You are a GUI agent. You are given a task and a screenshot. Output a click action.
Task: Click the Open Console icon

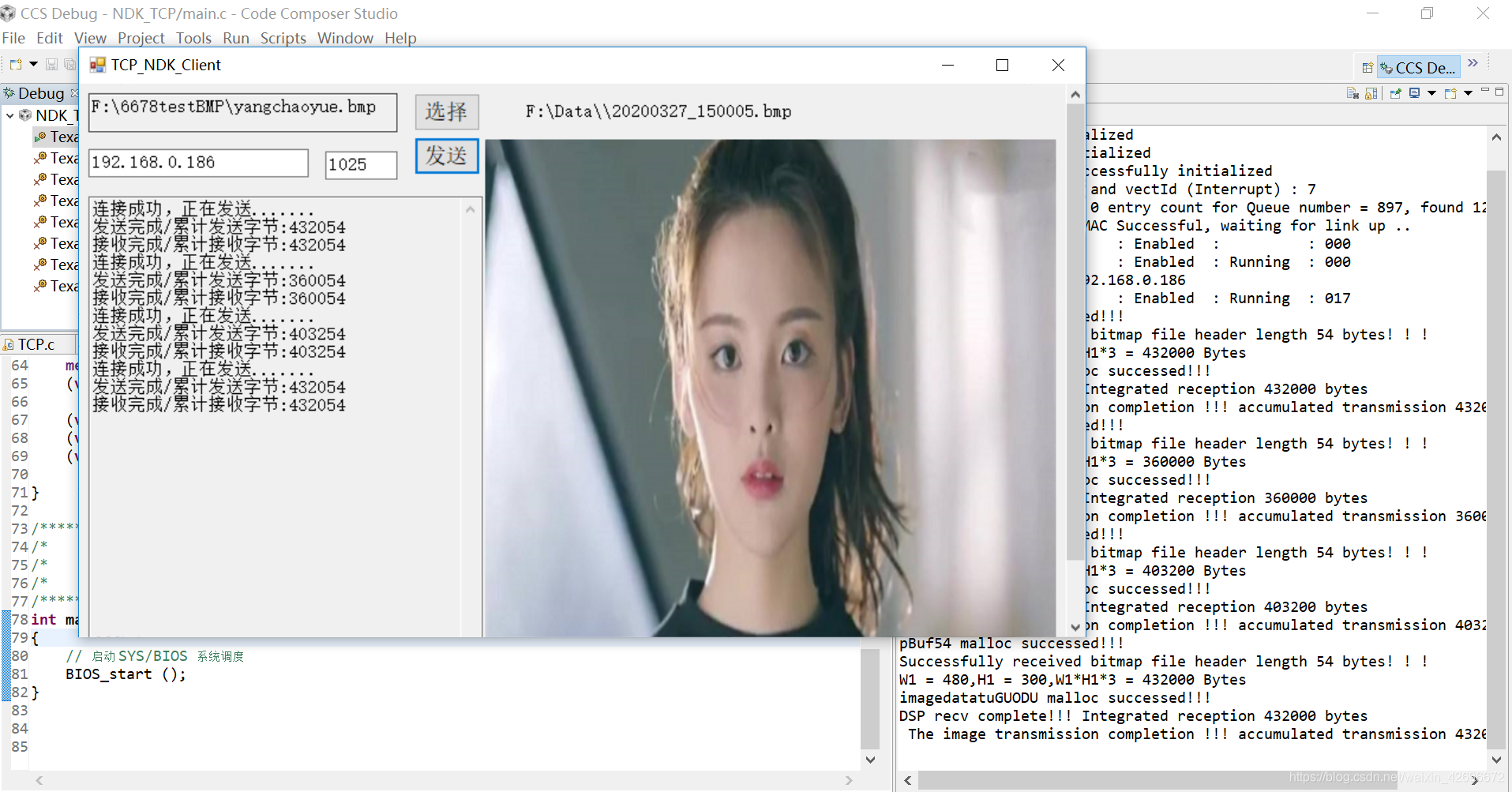click(x=1450, y=93)
